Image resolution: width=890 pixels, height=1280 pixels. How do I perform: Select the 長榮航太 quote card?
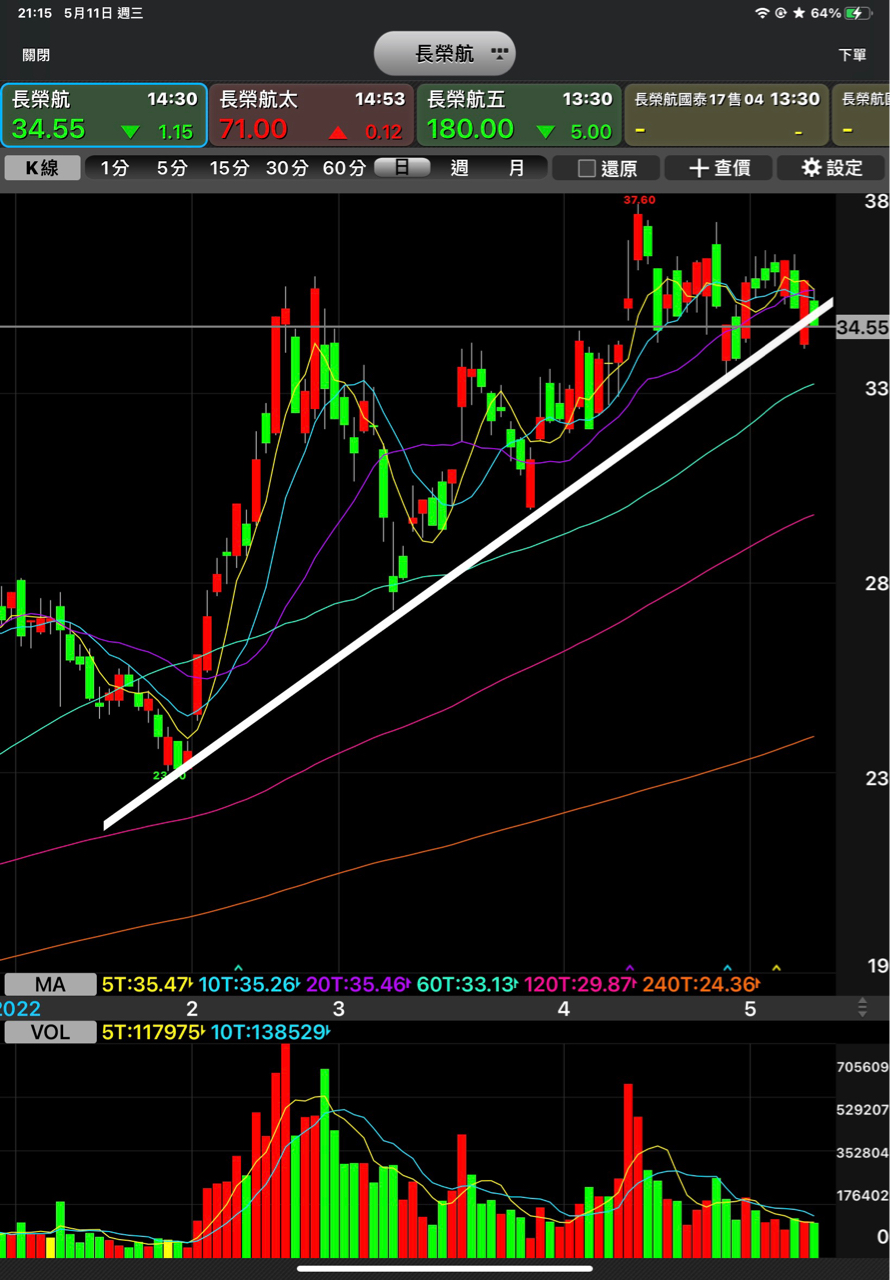point(311,116)
